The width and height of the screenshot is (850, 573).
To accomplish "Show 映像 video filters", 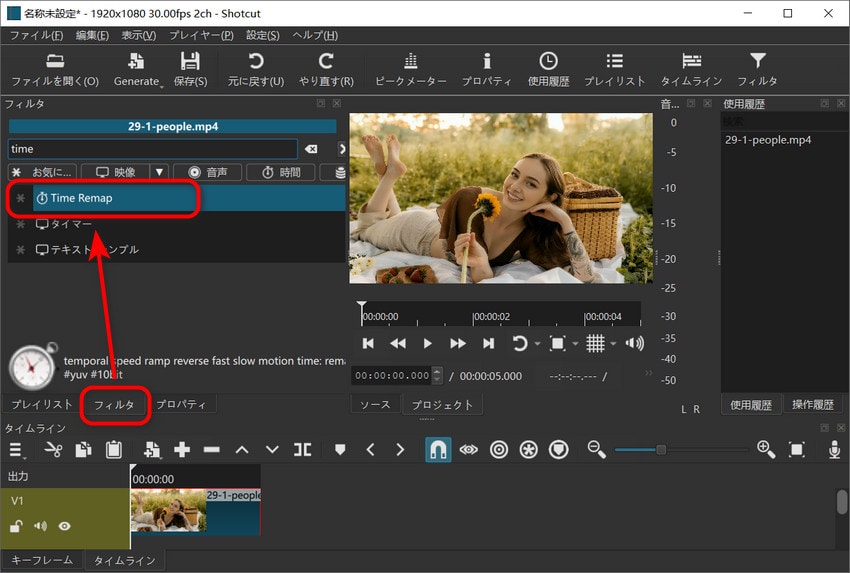I will (x=115, y=172).
